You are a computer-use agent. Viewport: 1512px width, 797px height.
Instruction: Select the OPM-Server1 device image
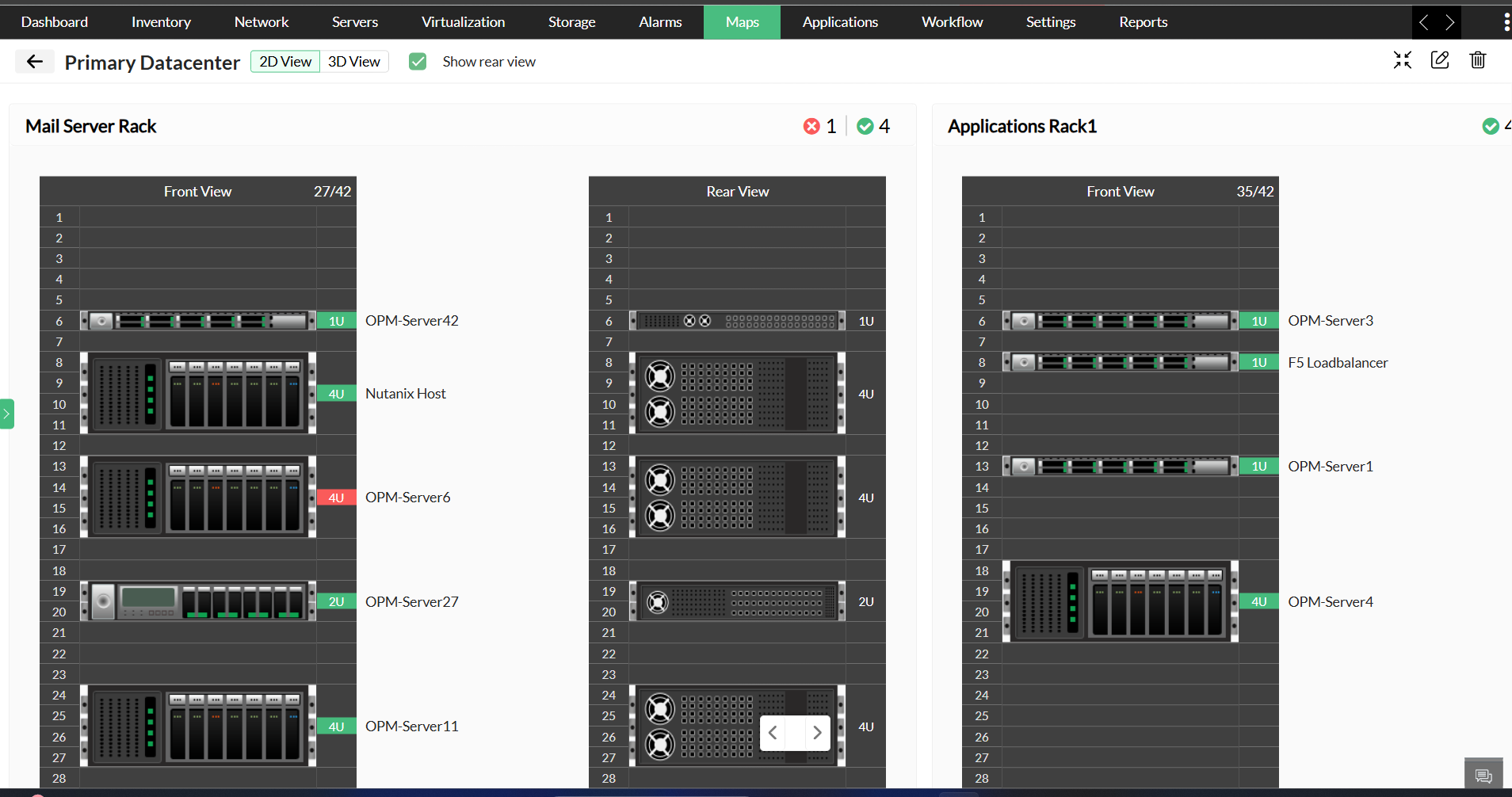1121,466
